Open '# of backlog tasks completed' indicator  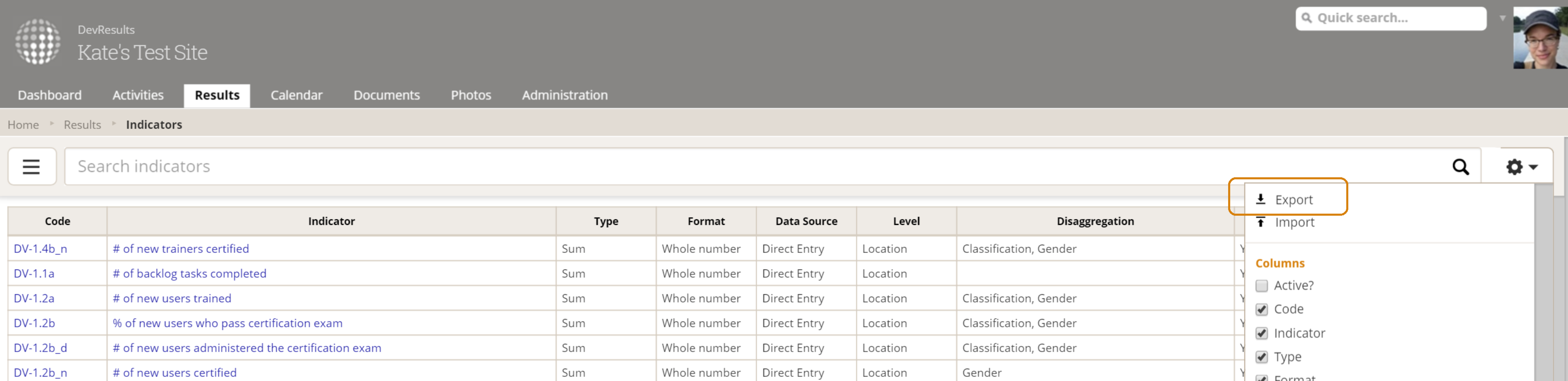(189, 274)
